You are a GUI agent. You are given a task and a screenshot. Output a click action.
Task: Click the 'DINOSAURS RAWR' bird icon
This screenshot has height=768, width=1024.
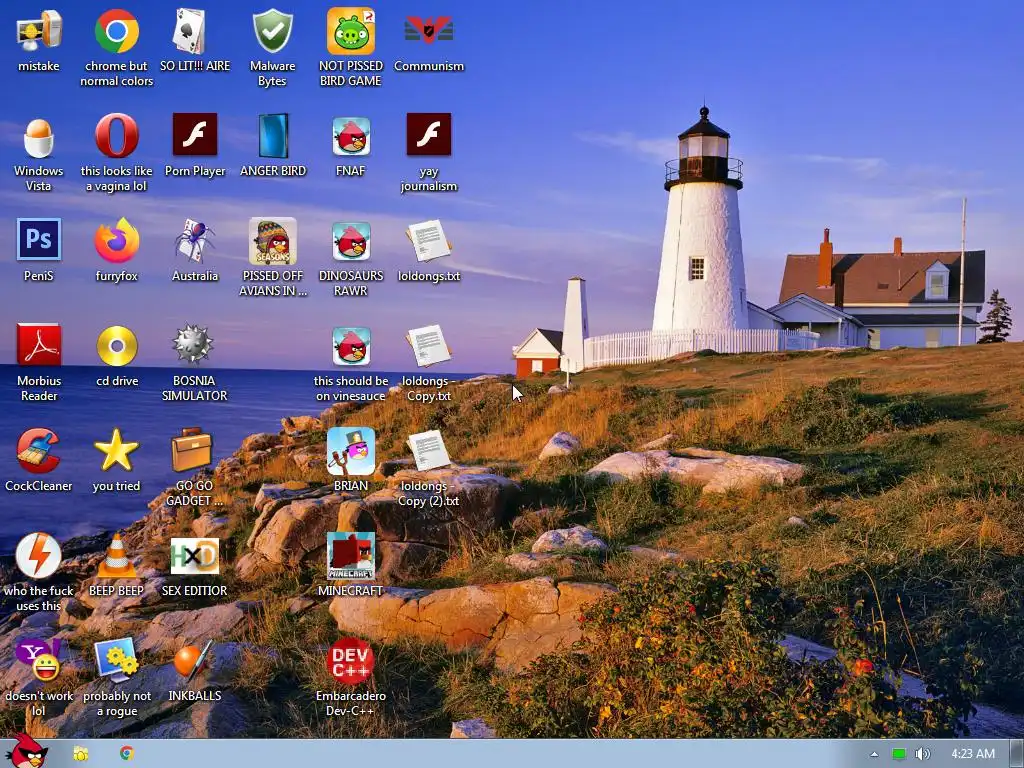pyautogui.click(x=351, y=241)
